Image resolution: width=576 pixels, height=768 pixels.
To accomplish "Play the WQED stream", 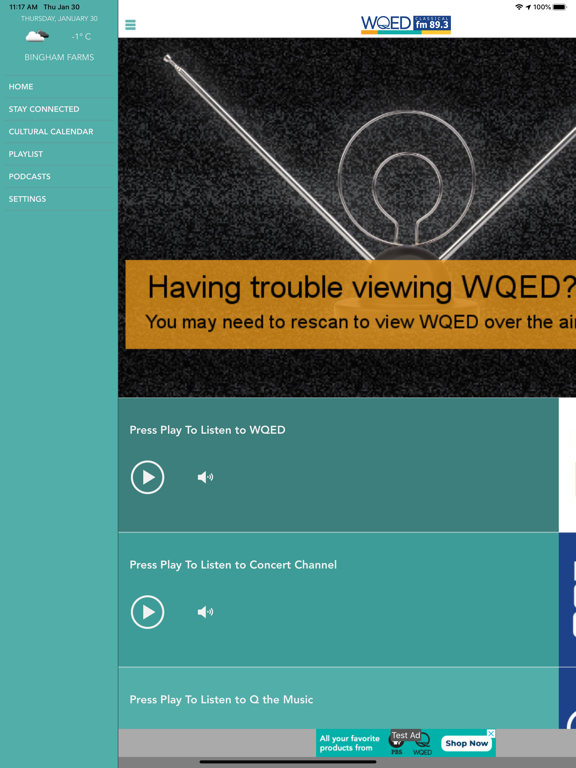I will [x=147, y=477].
